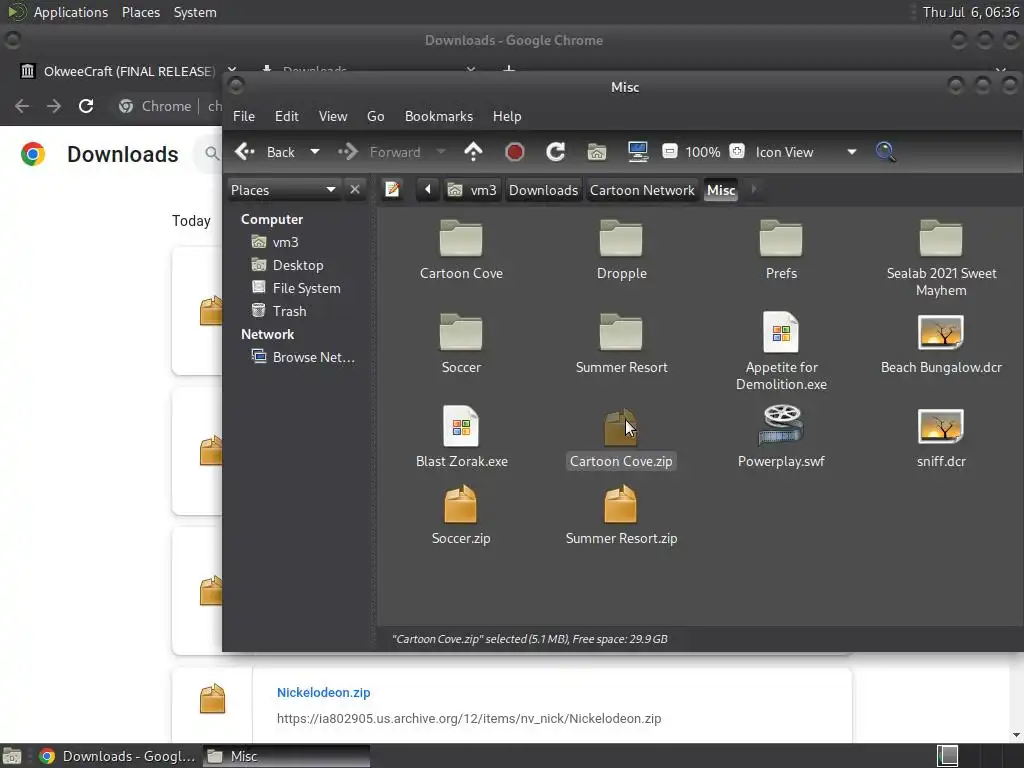Click the Chrome reload button

tap(86, 106)
